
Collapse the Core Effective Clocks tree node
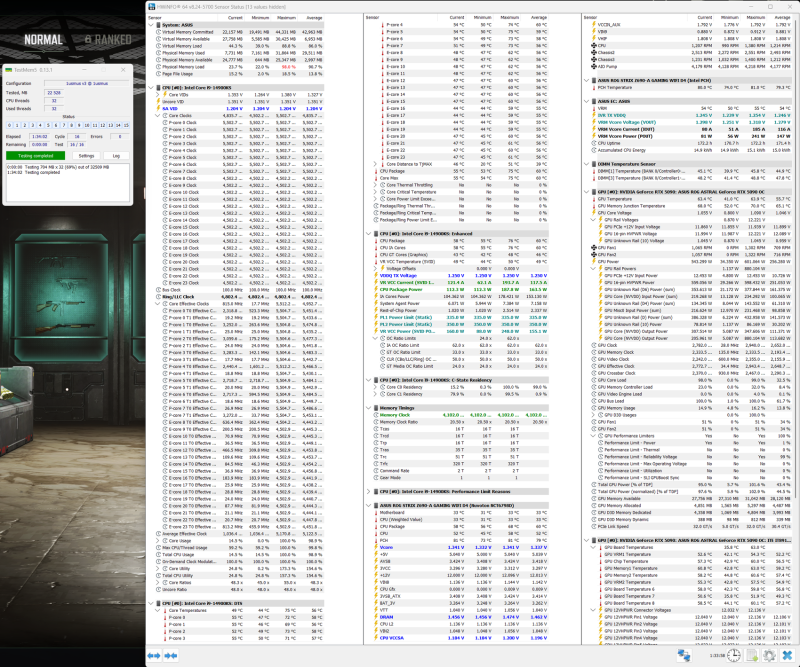point(158,304)
